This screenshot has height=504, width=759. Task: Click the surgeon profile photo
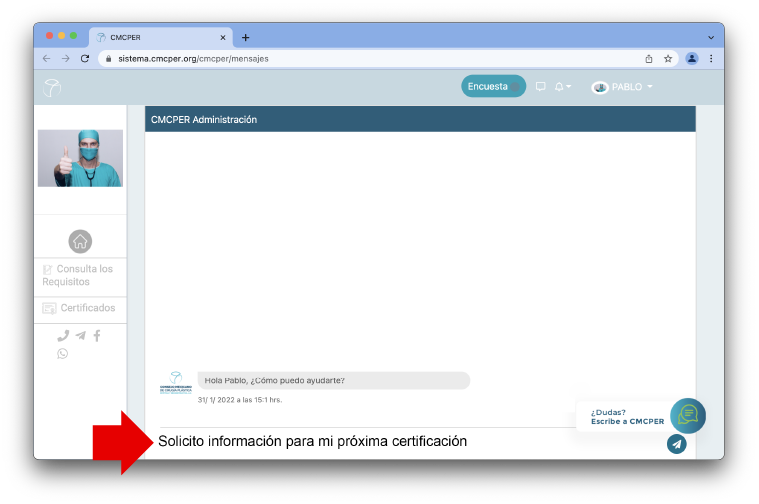(x=80, y=158)
